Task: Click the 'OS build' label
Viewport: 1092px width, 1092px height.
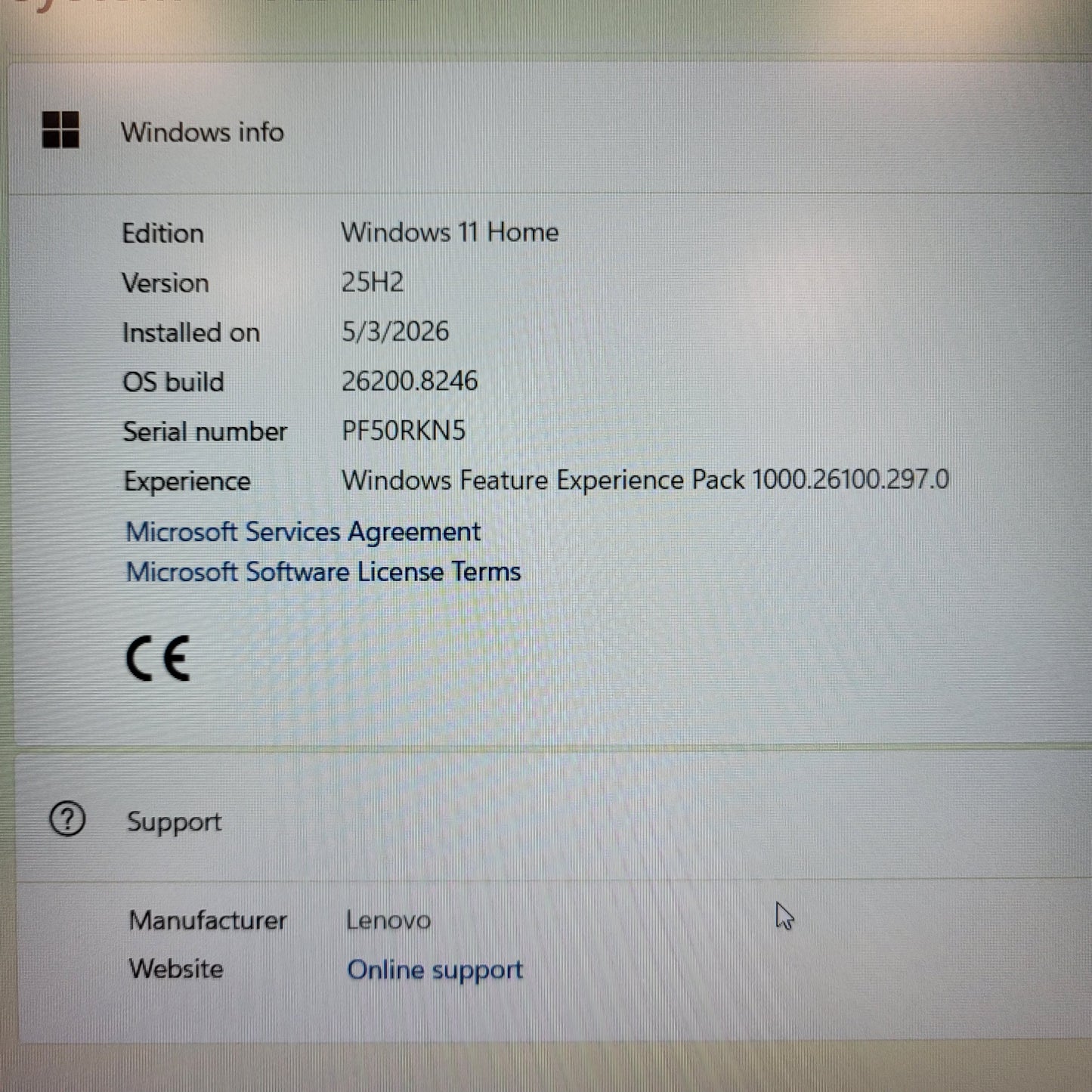Action: click(x=173, y=382)
